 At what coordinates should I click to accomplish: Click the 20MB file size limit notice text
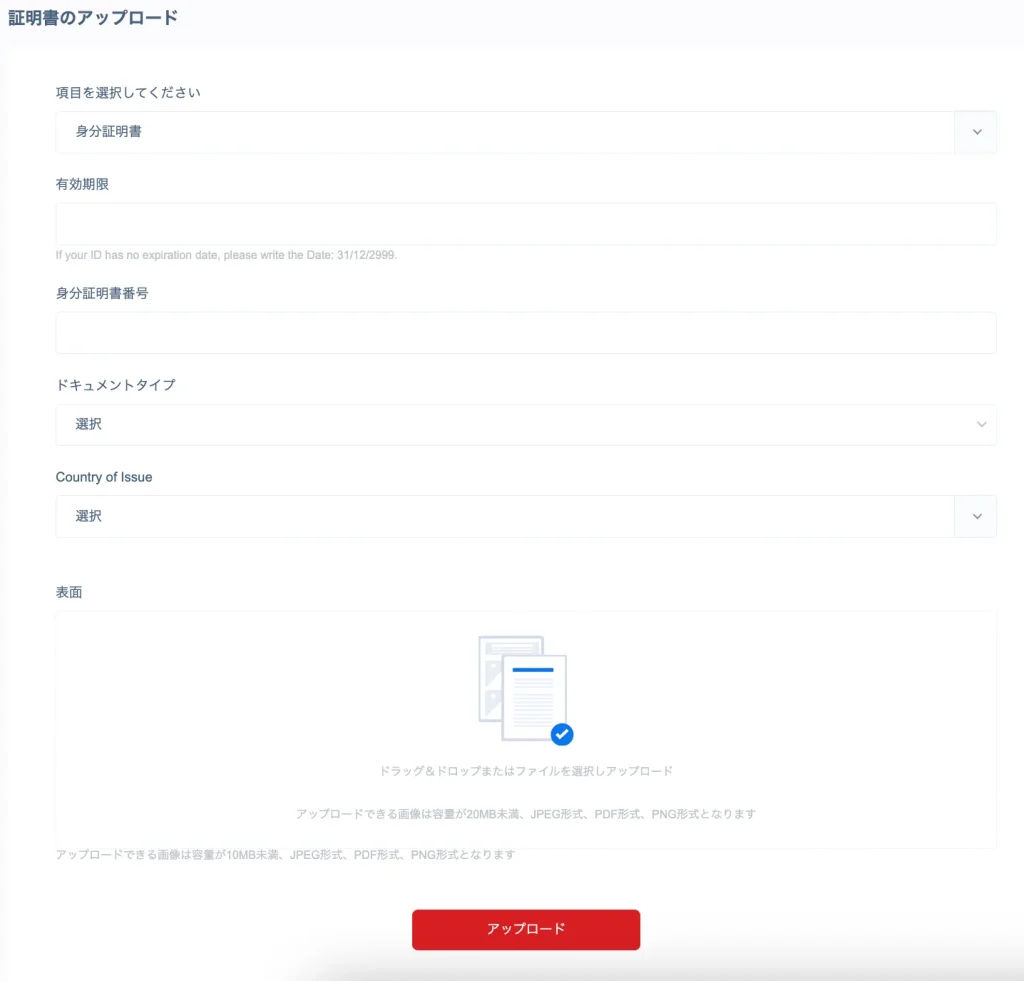(526, 813)
